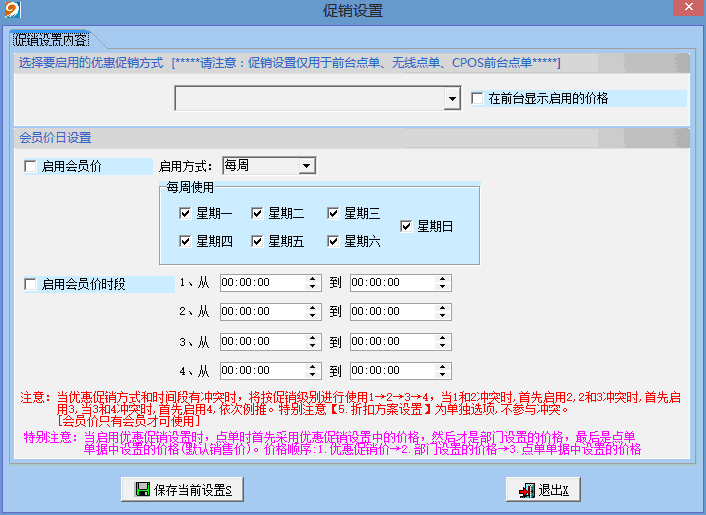Toggle the 星期六 checkbox
706x515 pixels.
tap(333, 241)
